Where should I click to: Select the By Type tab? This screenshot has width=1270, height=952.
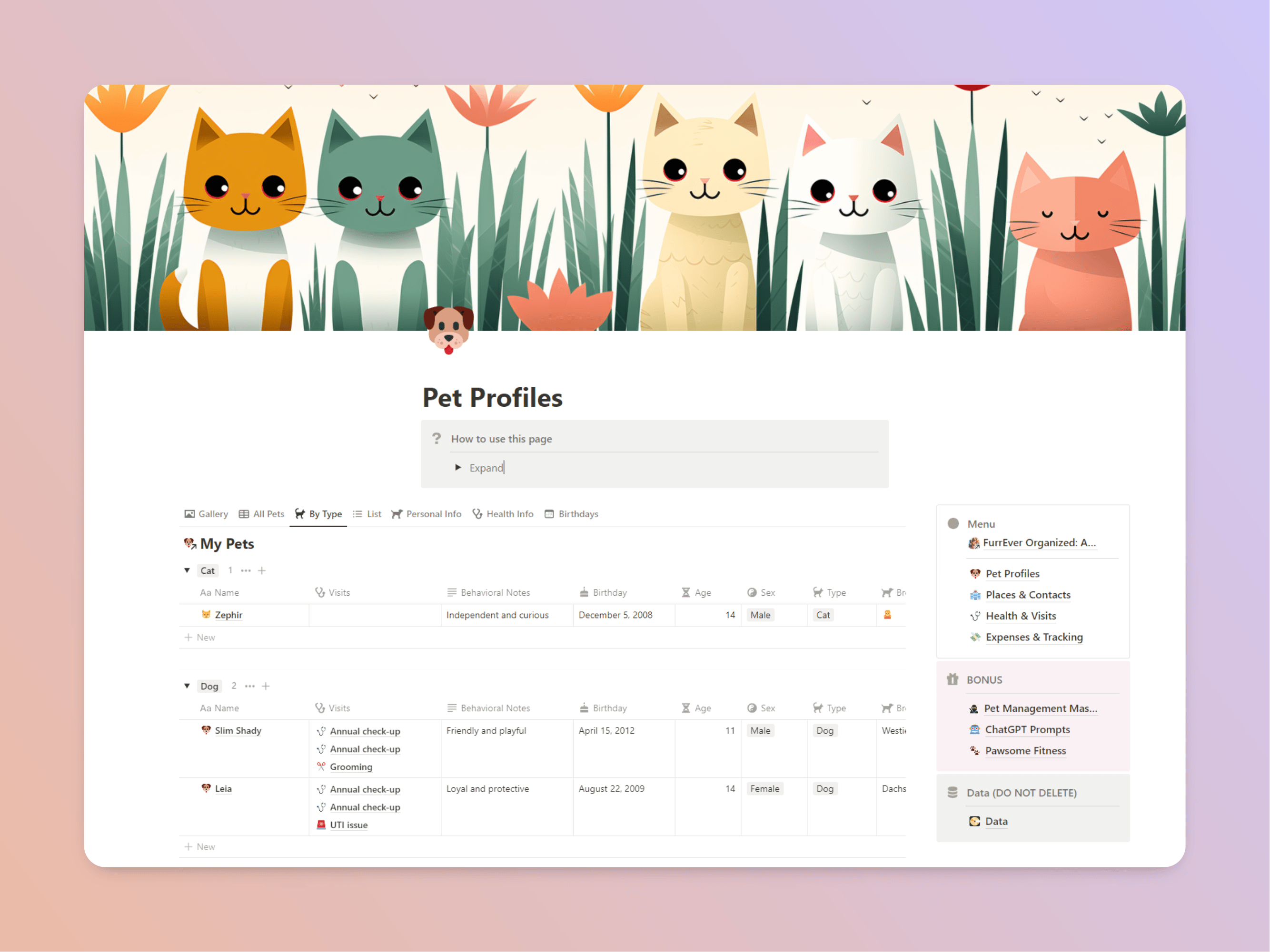(318, 514)
